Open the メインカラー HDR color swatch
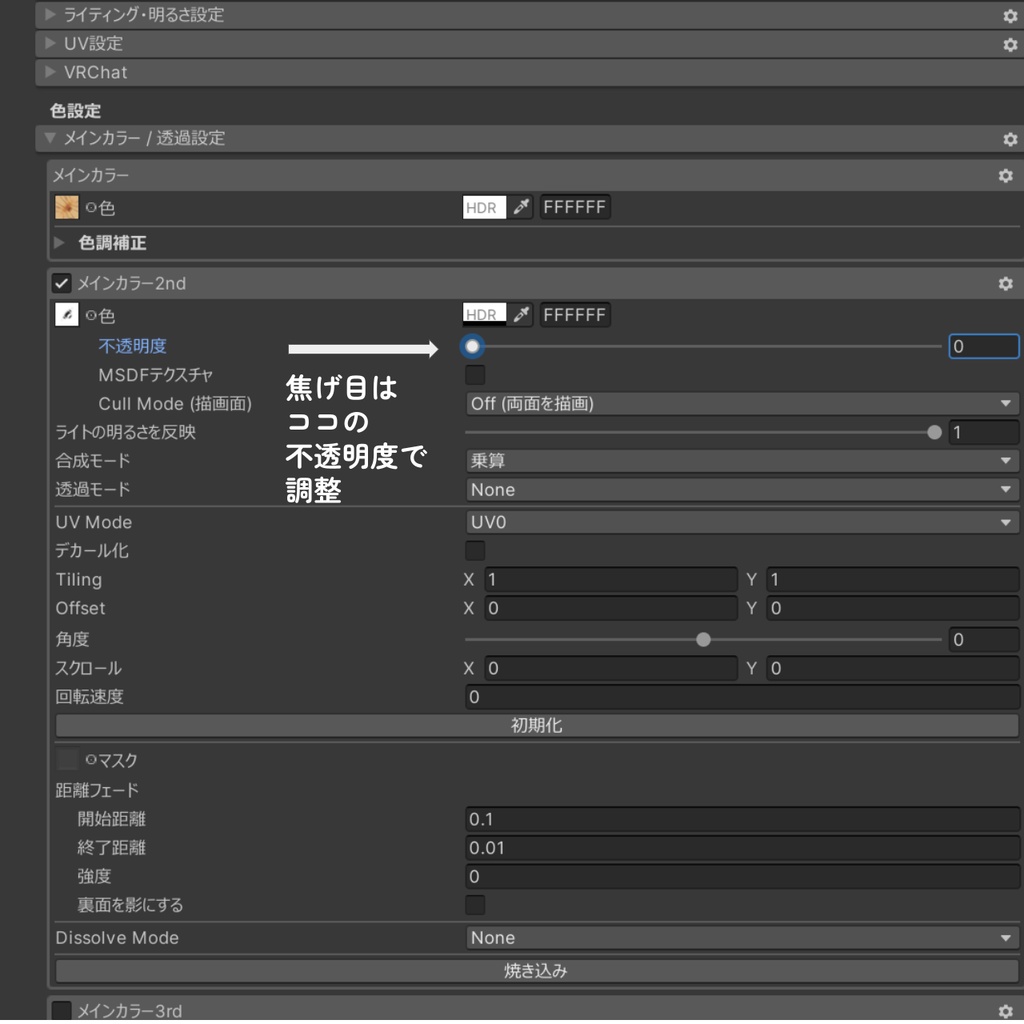 pos(484,208)
